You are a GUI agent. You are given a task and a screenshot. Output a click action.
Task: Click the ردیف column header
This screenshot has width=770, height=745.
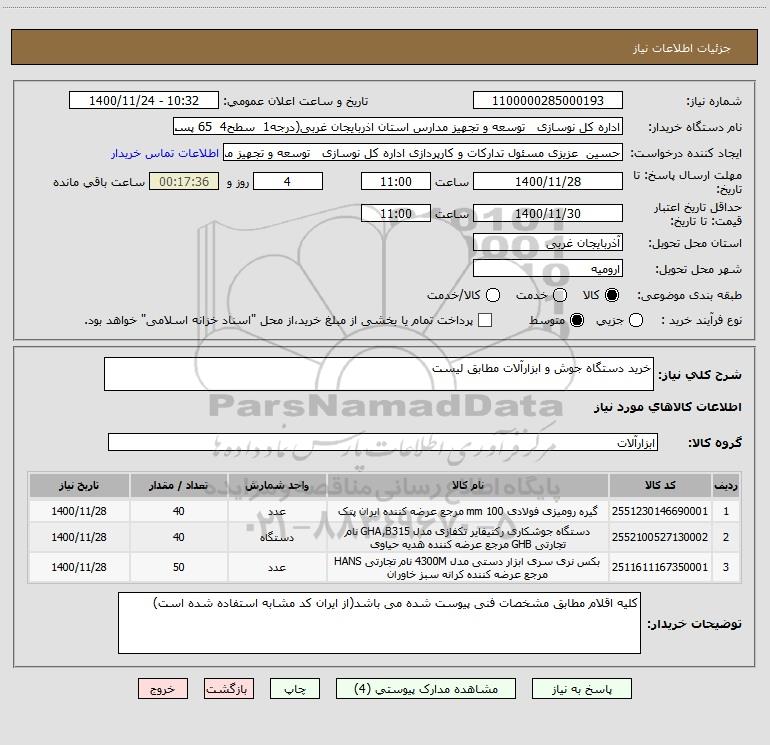click(726, 485)
